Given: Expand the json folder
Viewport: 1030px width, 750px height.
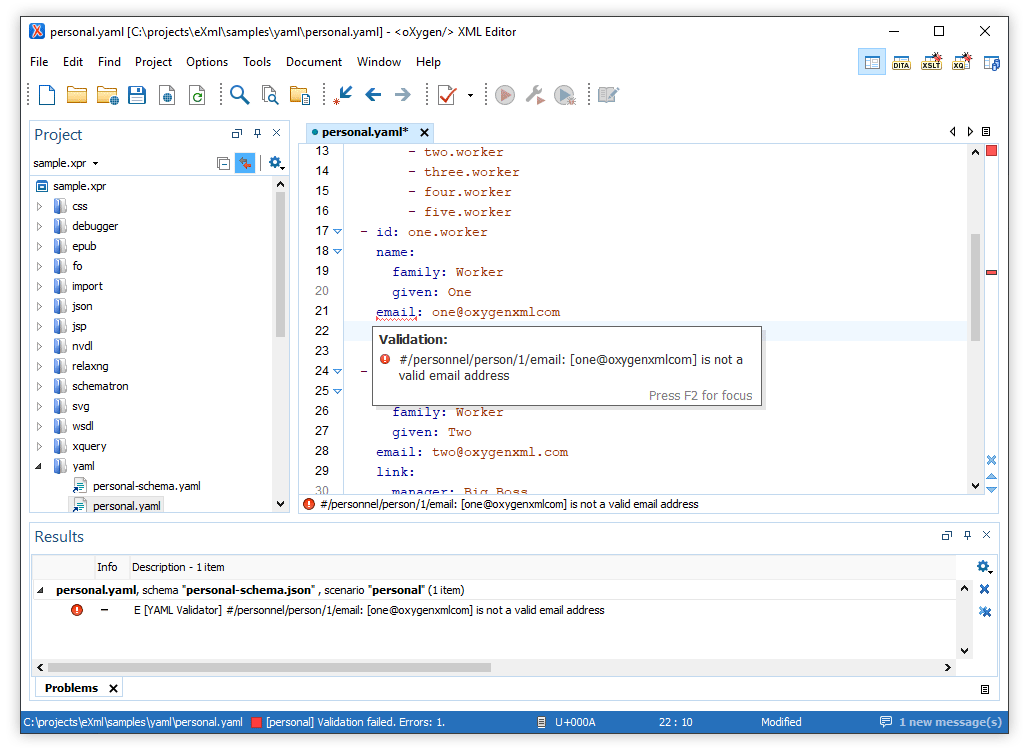Looking at the screenshot, I should coord(39,306).
